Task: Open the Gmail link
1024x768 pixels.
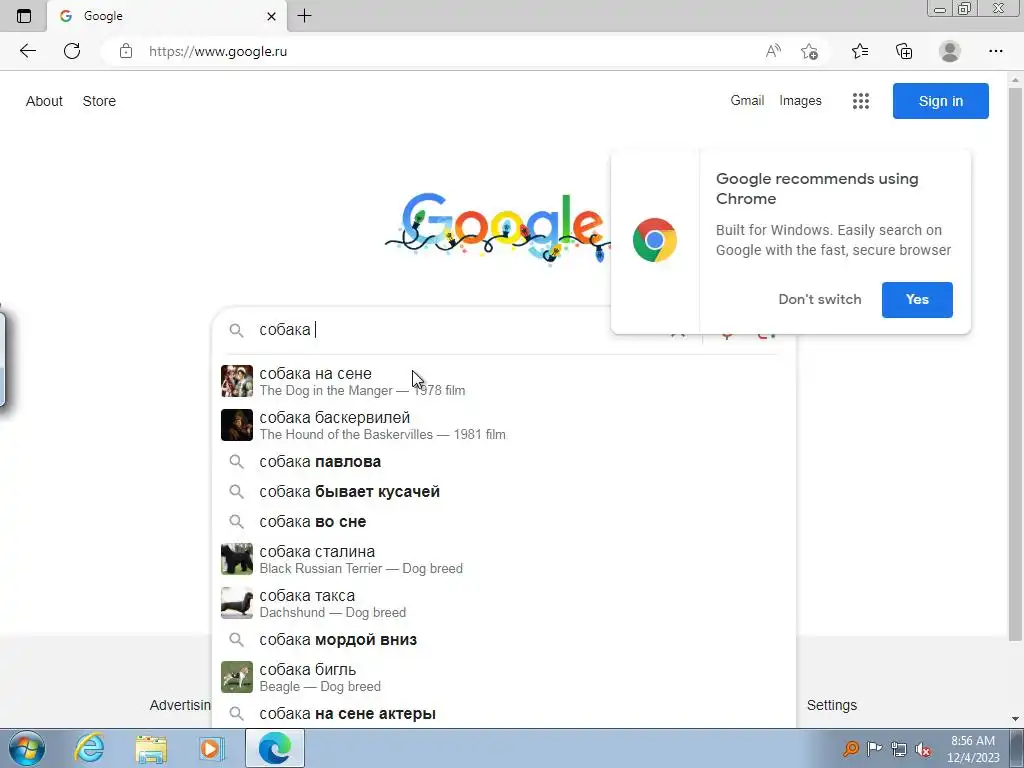Action: [747, 101]
